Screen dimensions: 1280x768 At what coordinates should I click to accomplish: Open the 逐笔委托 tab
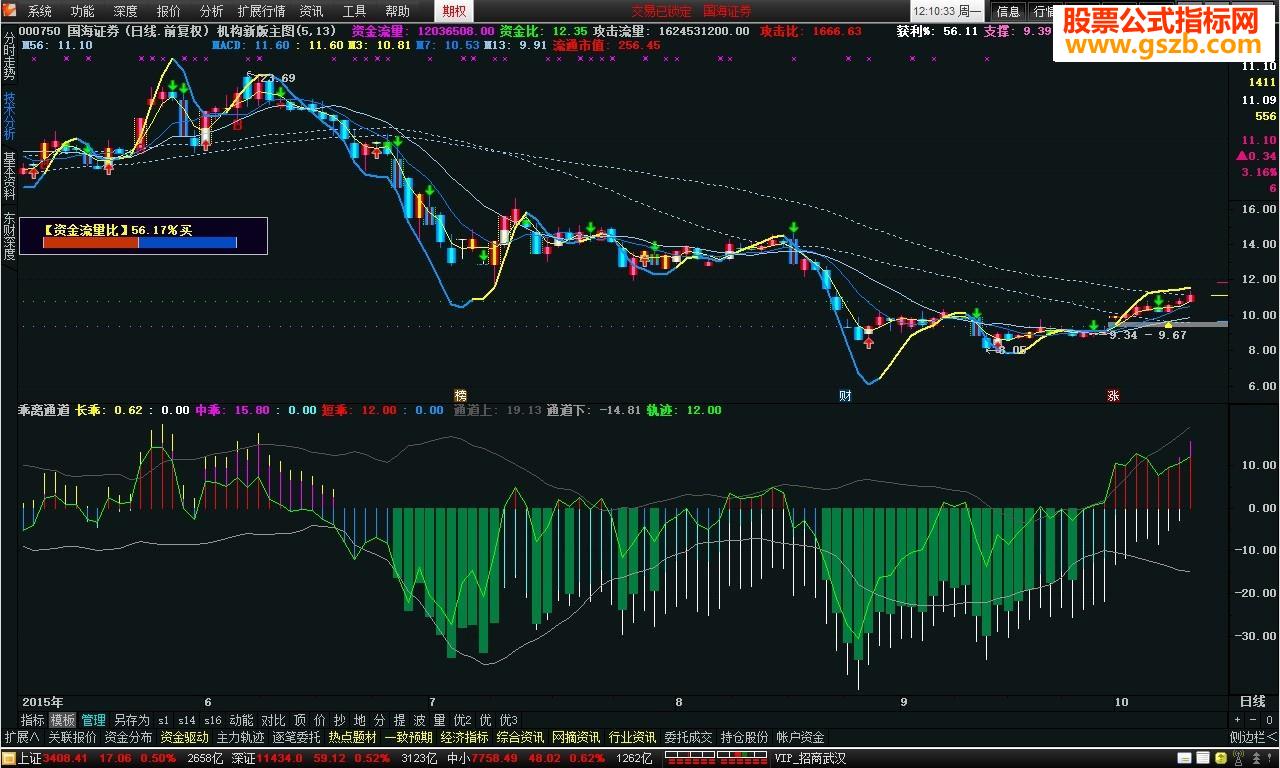296,737
